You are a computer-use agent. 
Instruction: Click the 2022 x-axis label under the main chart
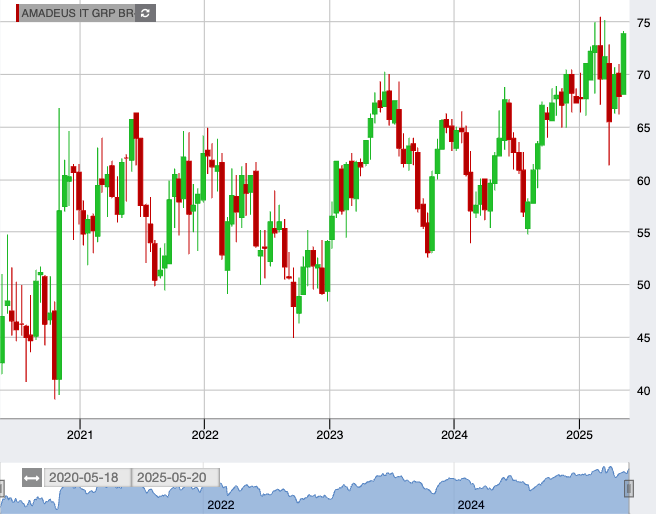tap(205, 434)
